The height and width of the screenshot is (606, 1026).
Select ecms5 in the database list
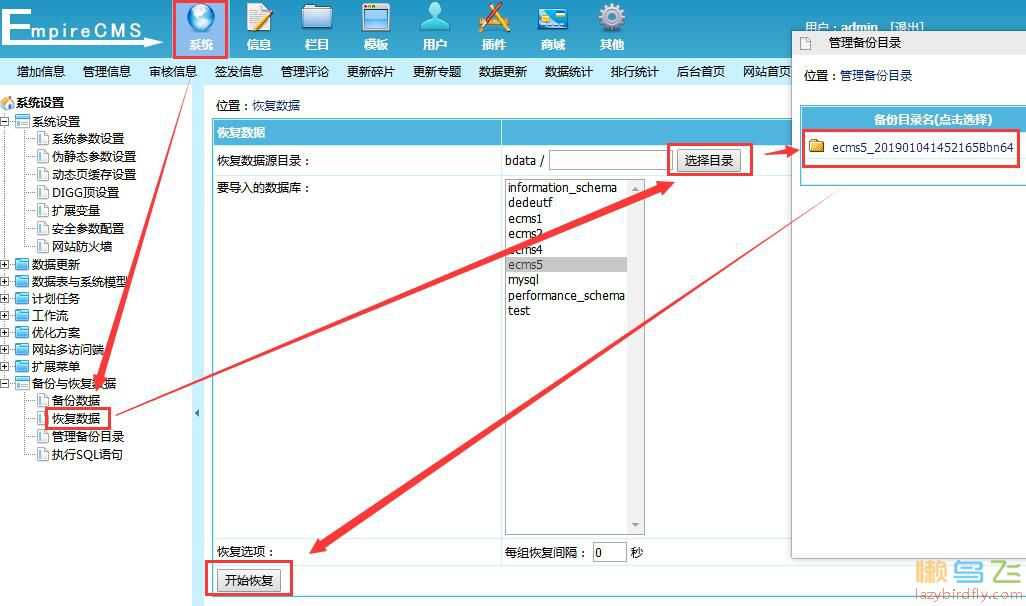click(x=567, y=264)
